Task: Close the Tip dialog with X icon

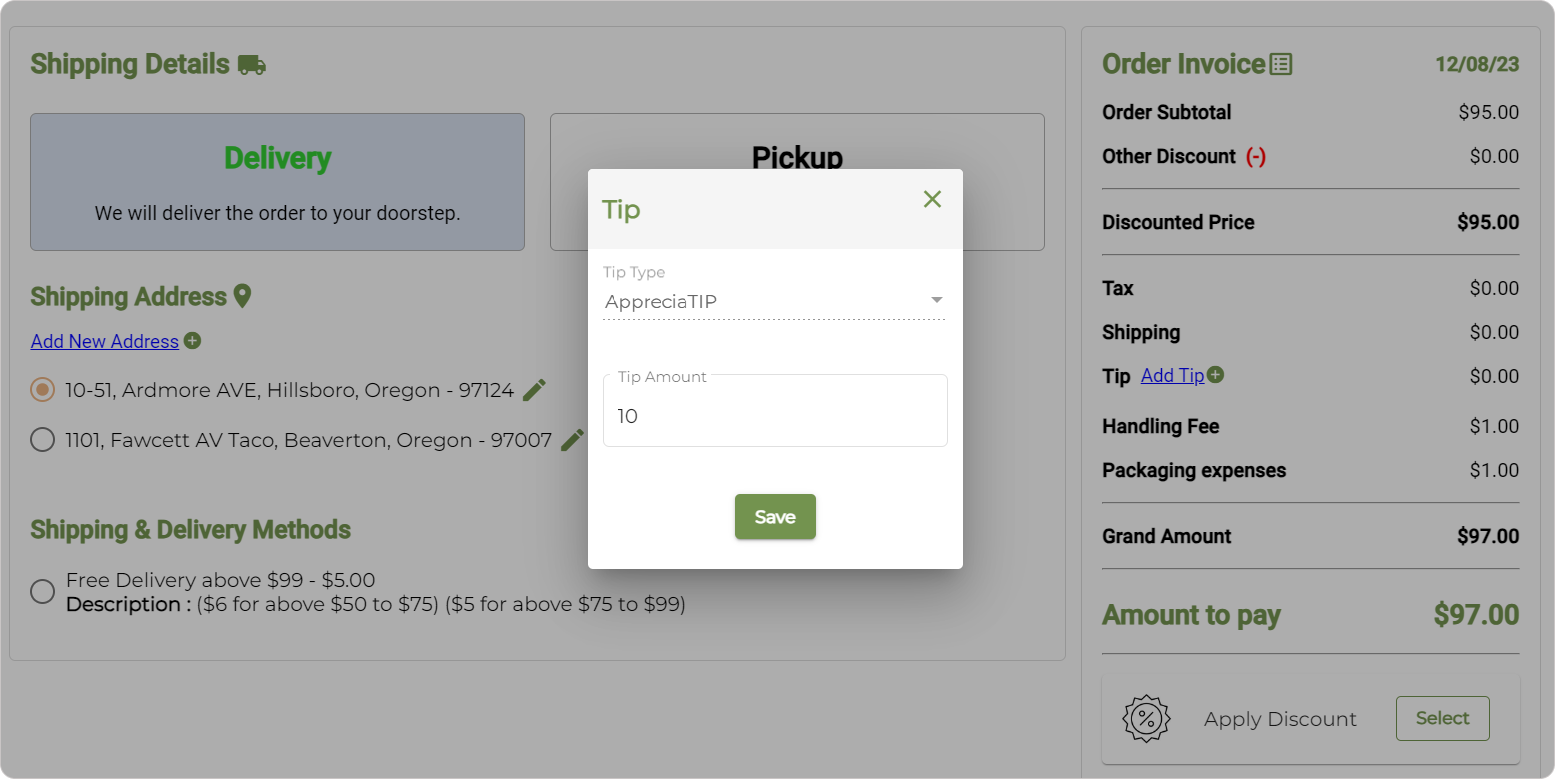Action: (932, 199)
